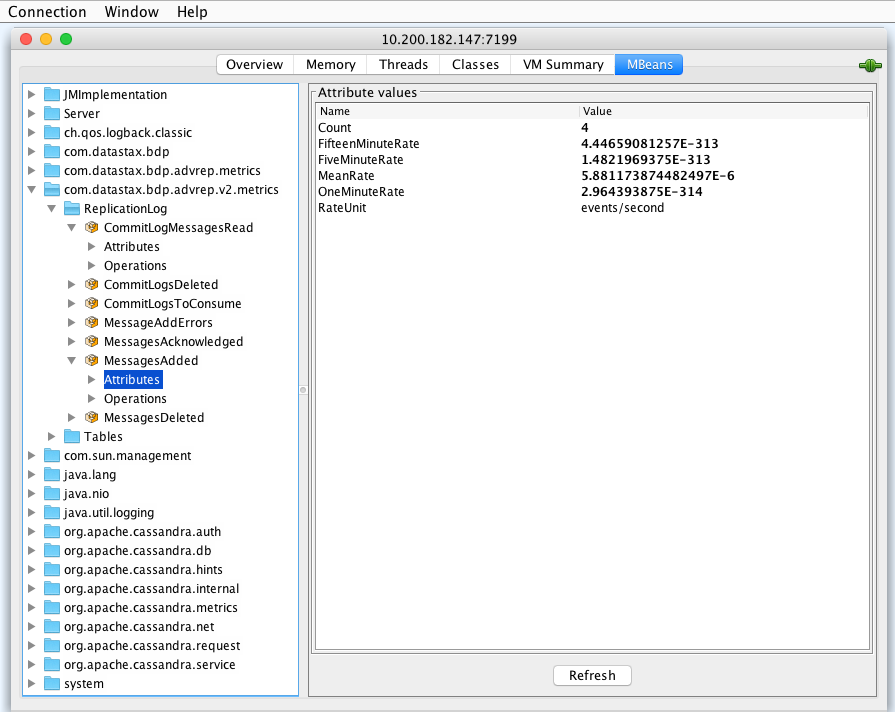This screenshot has height=712, width=895.
Task: Click the org.apache.cassandra.db folder icon
Action: click(51, 550)
